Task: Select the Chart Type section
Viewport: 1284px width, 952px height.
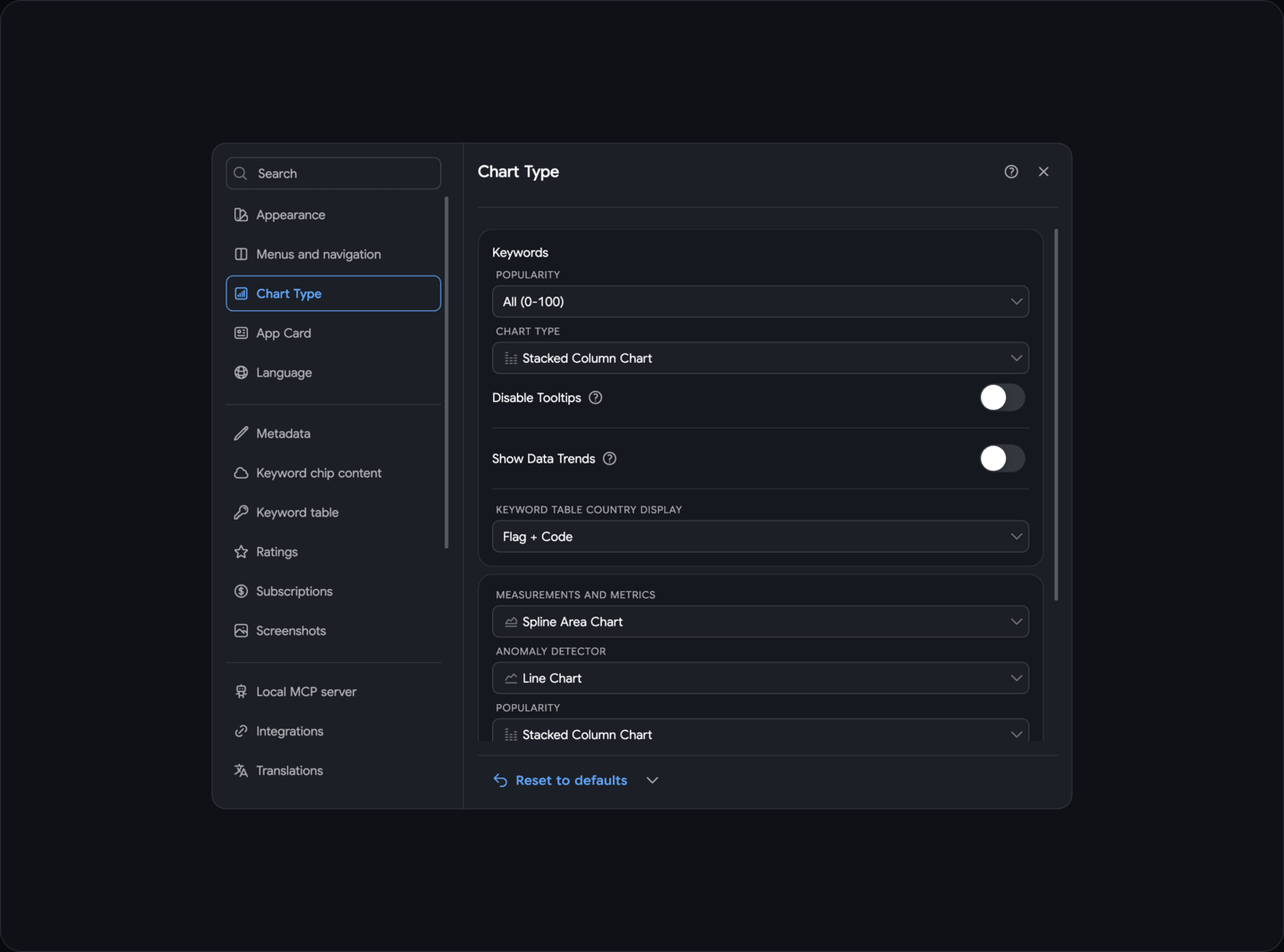Action: [333, 293]
